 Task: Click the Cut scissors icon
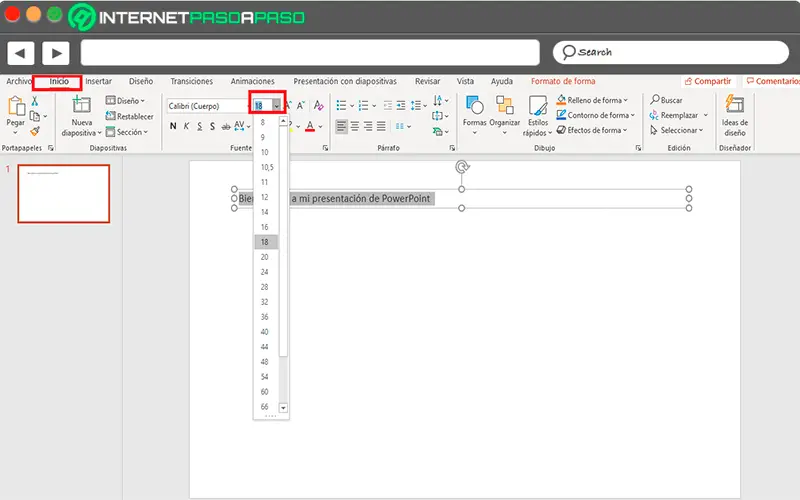point(35,101)
